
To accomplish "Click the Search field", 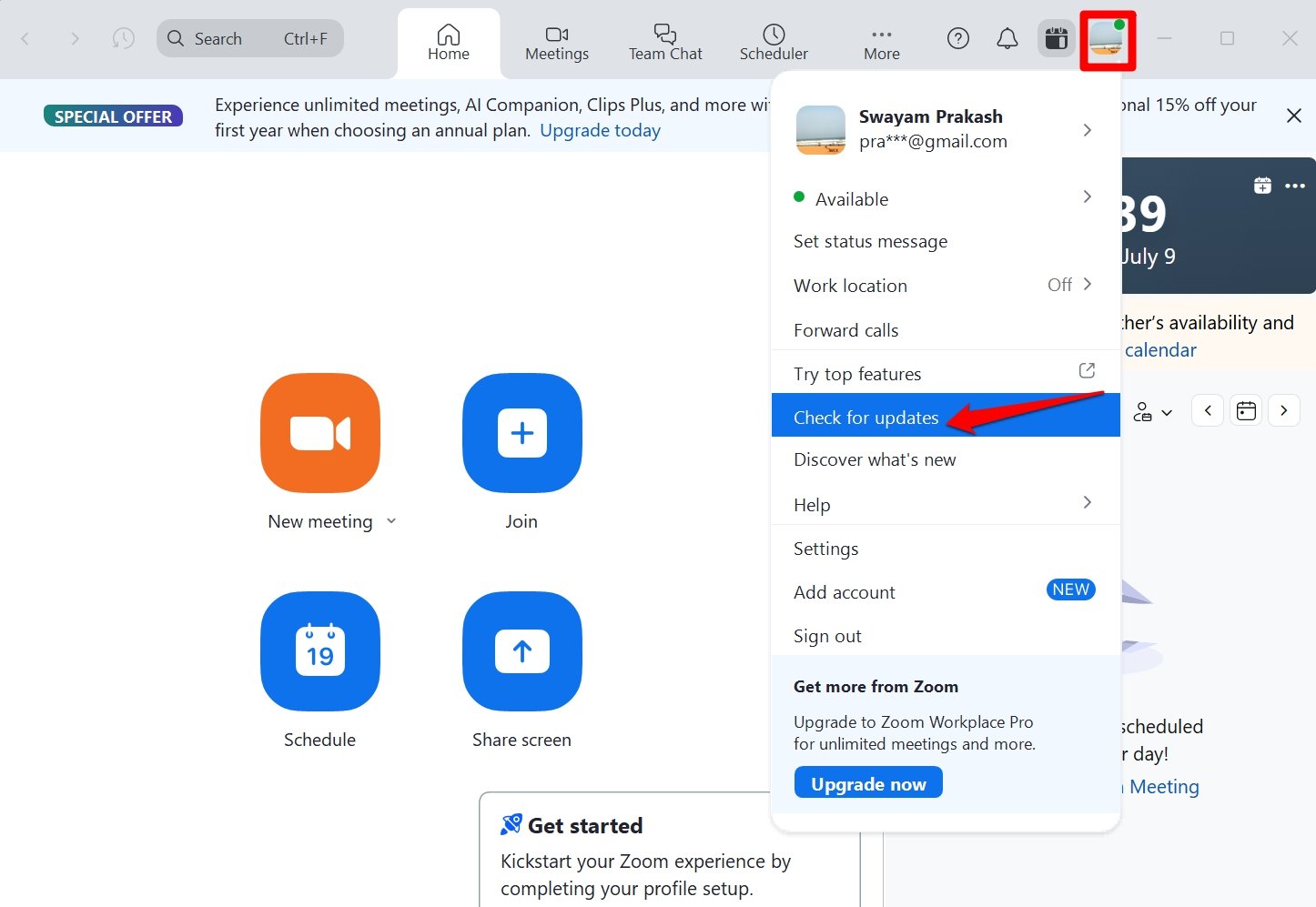I will point(250,38).
